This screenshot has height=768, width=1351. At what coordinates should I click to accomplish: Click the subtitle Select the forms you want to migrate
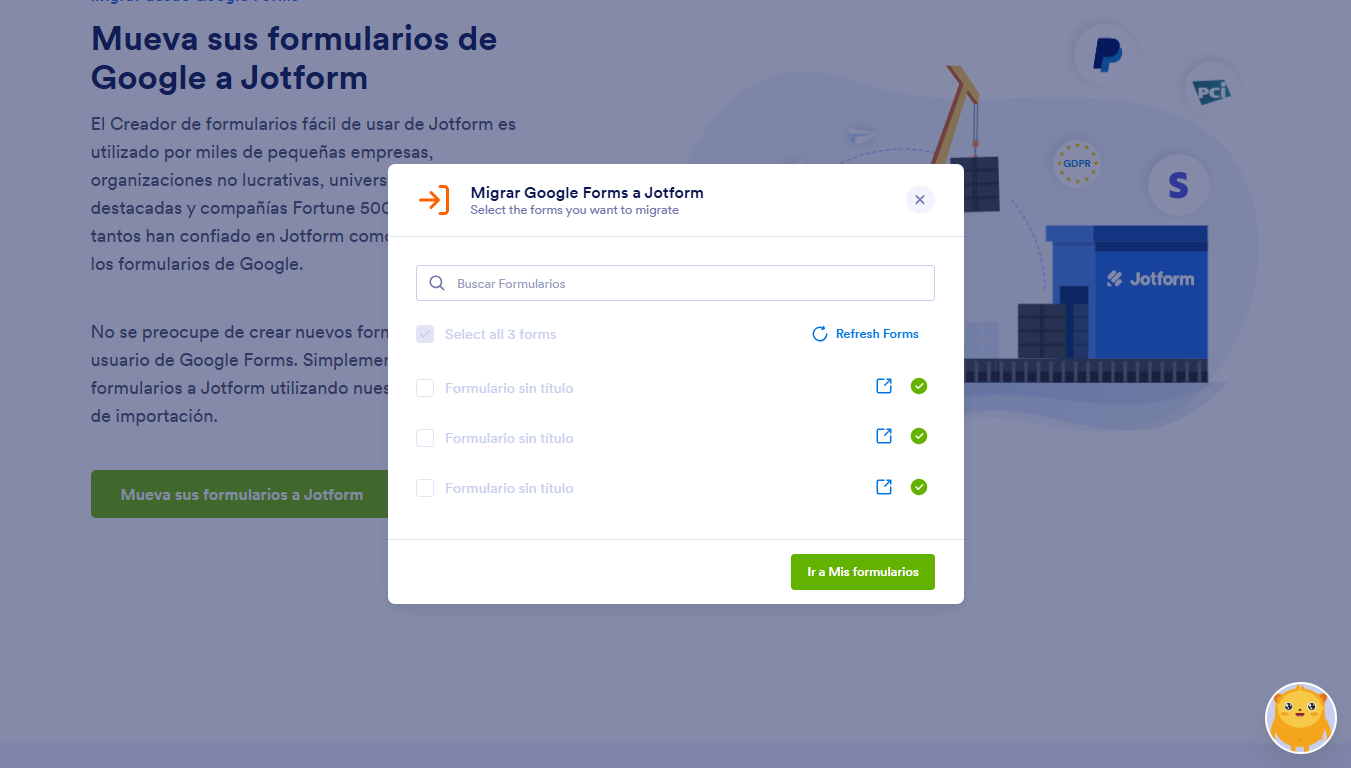(575, 210)
